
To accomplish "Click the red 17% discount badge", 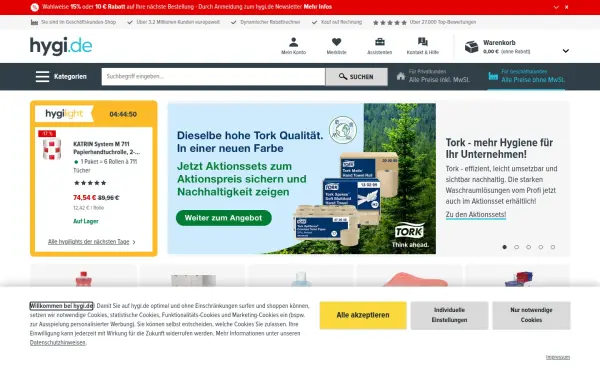I will 47,134.
